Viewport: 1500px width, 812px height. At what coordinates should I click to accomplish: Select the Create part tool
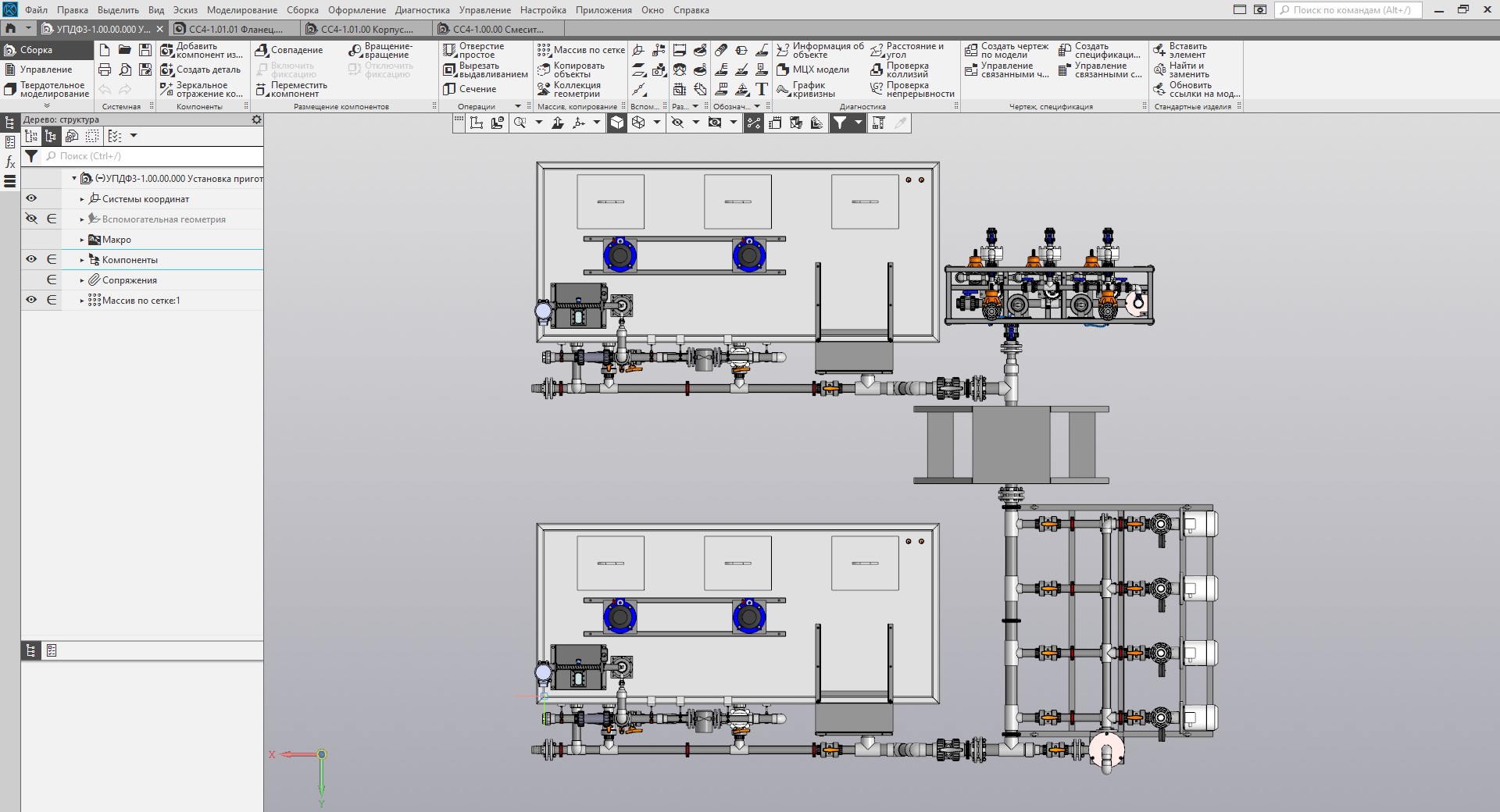(x=166, y=70)
